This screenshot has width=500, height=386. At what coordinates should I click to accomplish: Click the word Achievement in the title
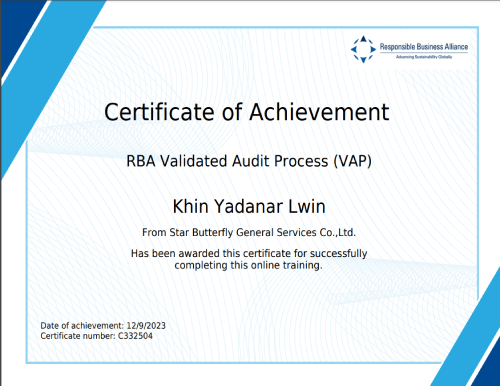319,112
